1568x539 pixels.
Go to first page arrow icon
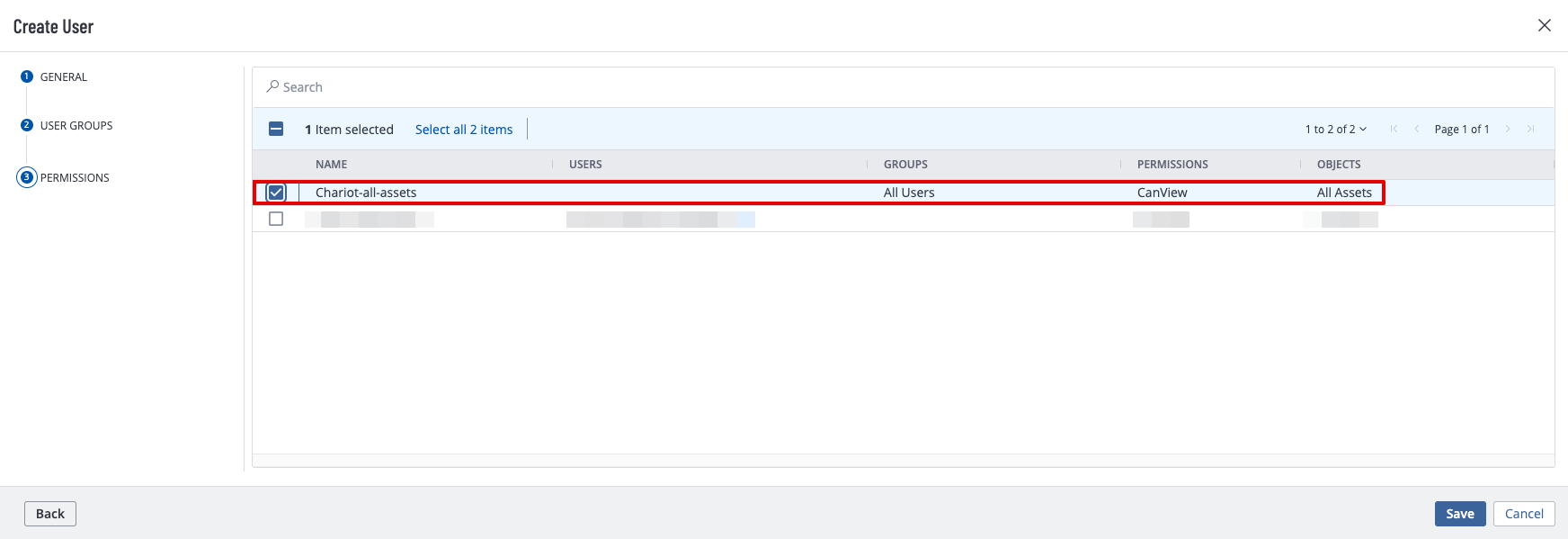click(x=1394, y=129)
